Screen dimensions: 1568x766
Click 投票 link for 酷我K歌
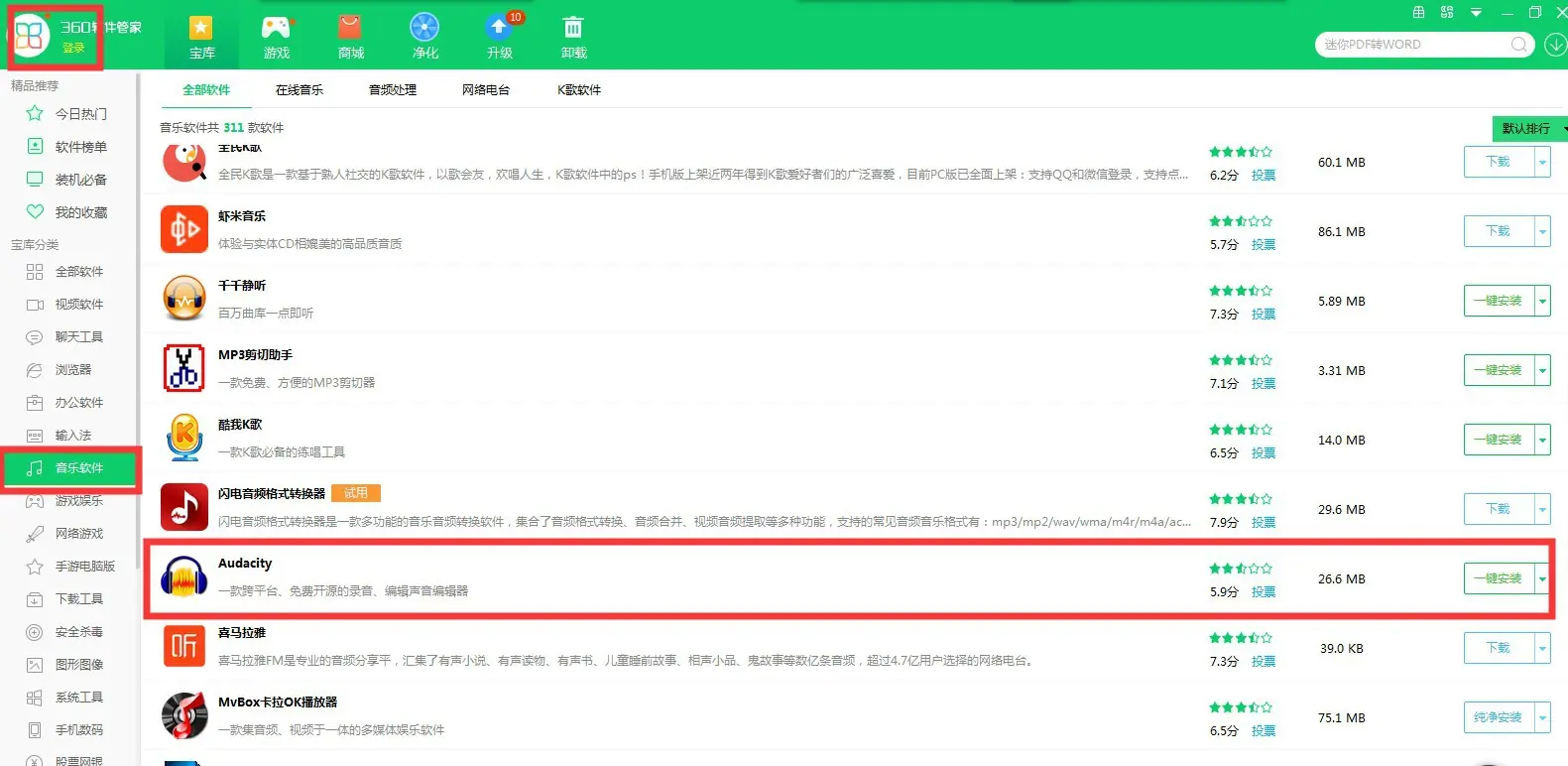pyautogui.click(x=1264, y=452)
